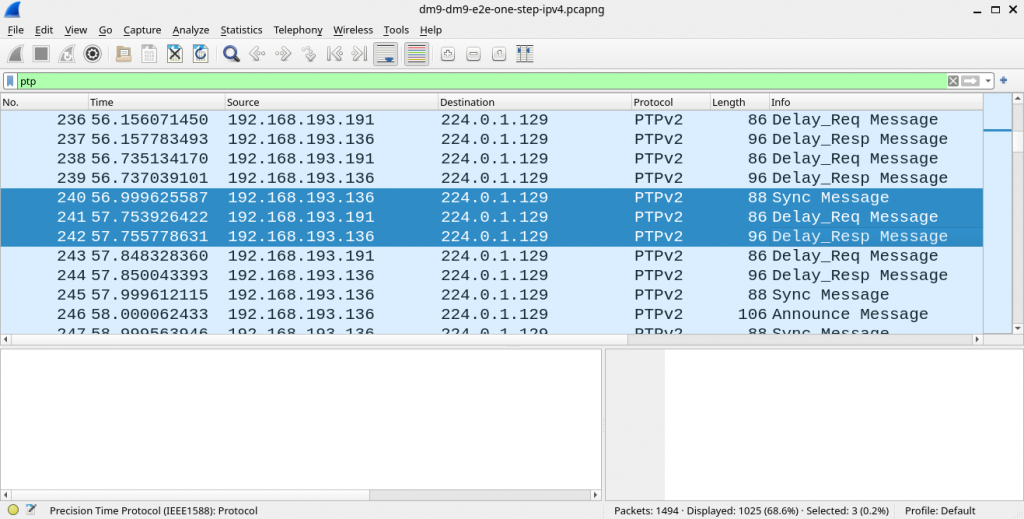Click the expert information yellow circle icon

pos(13,510)
